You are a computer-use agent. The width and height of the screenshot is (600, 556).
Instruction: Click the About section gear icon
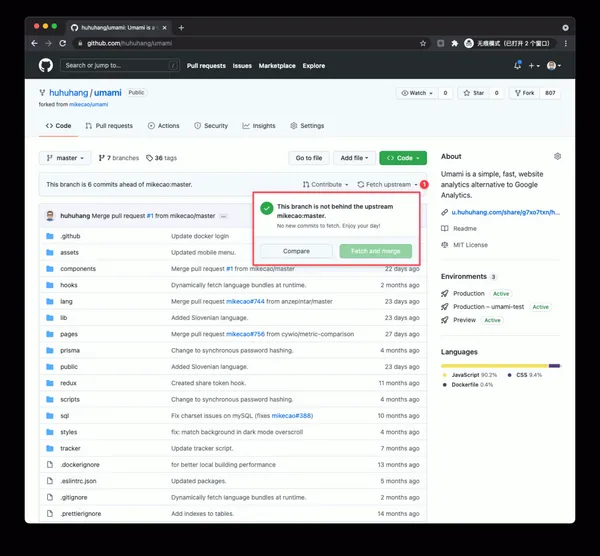558,156
